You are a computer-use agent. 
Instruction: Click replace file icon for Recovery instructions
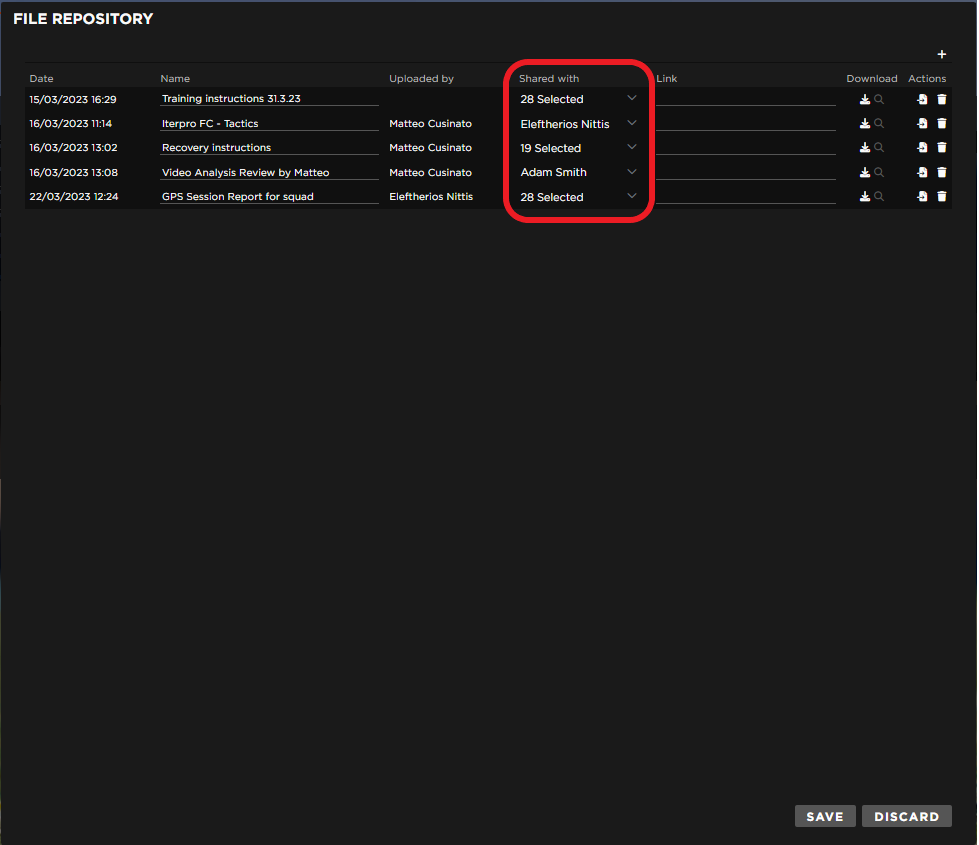(x=922, y=148)
